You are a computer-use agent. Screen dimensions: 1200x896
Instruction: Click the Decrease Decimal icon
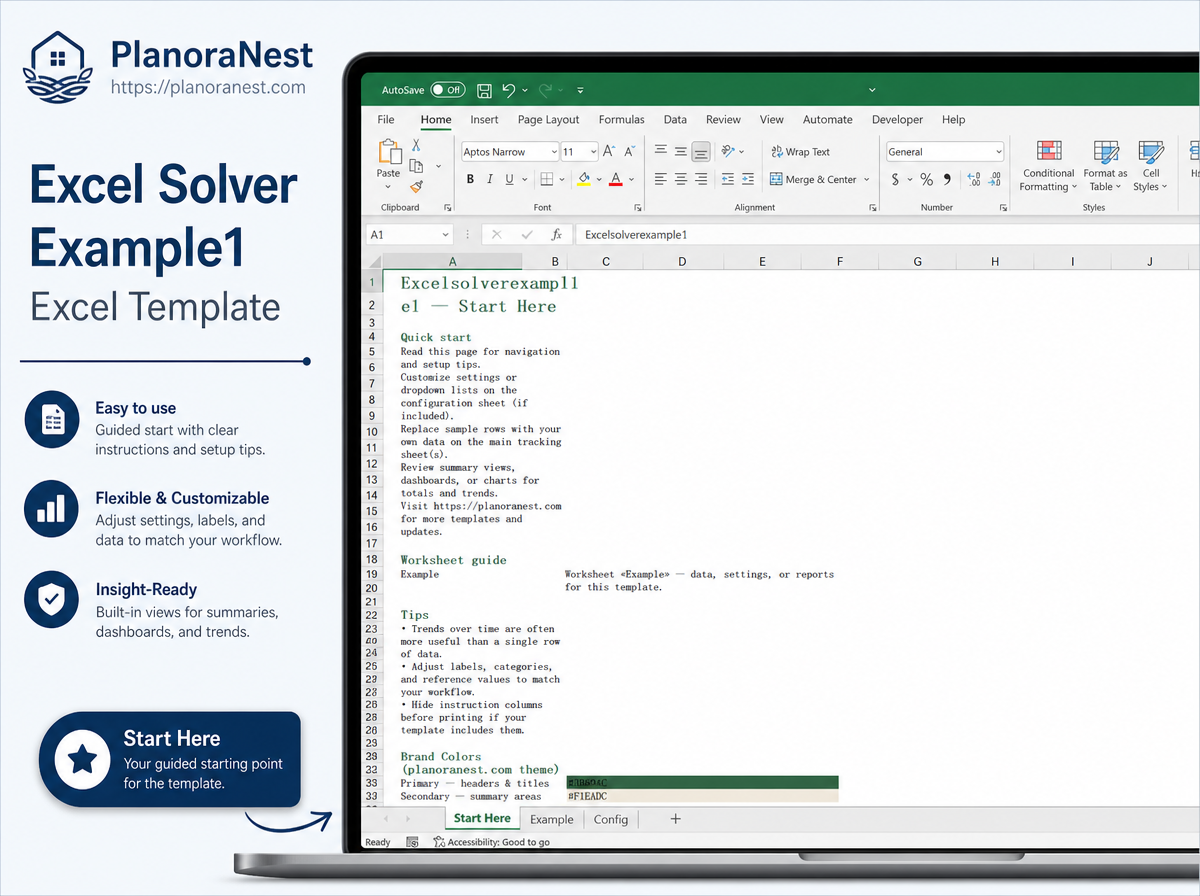[x=995, y=180]
